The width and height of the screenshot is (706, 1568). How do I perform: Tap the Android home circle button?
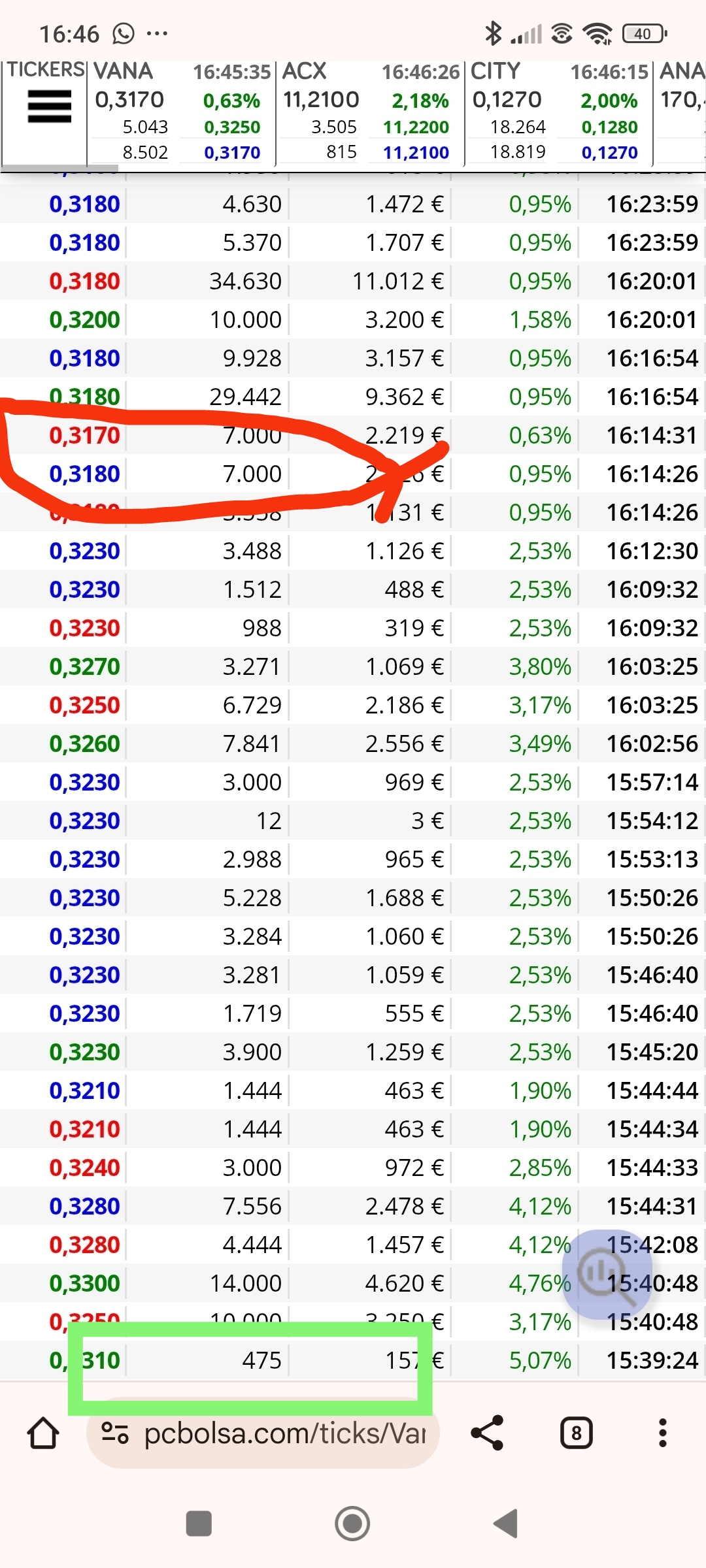tap(352, 1524)
